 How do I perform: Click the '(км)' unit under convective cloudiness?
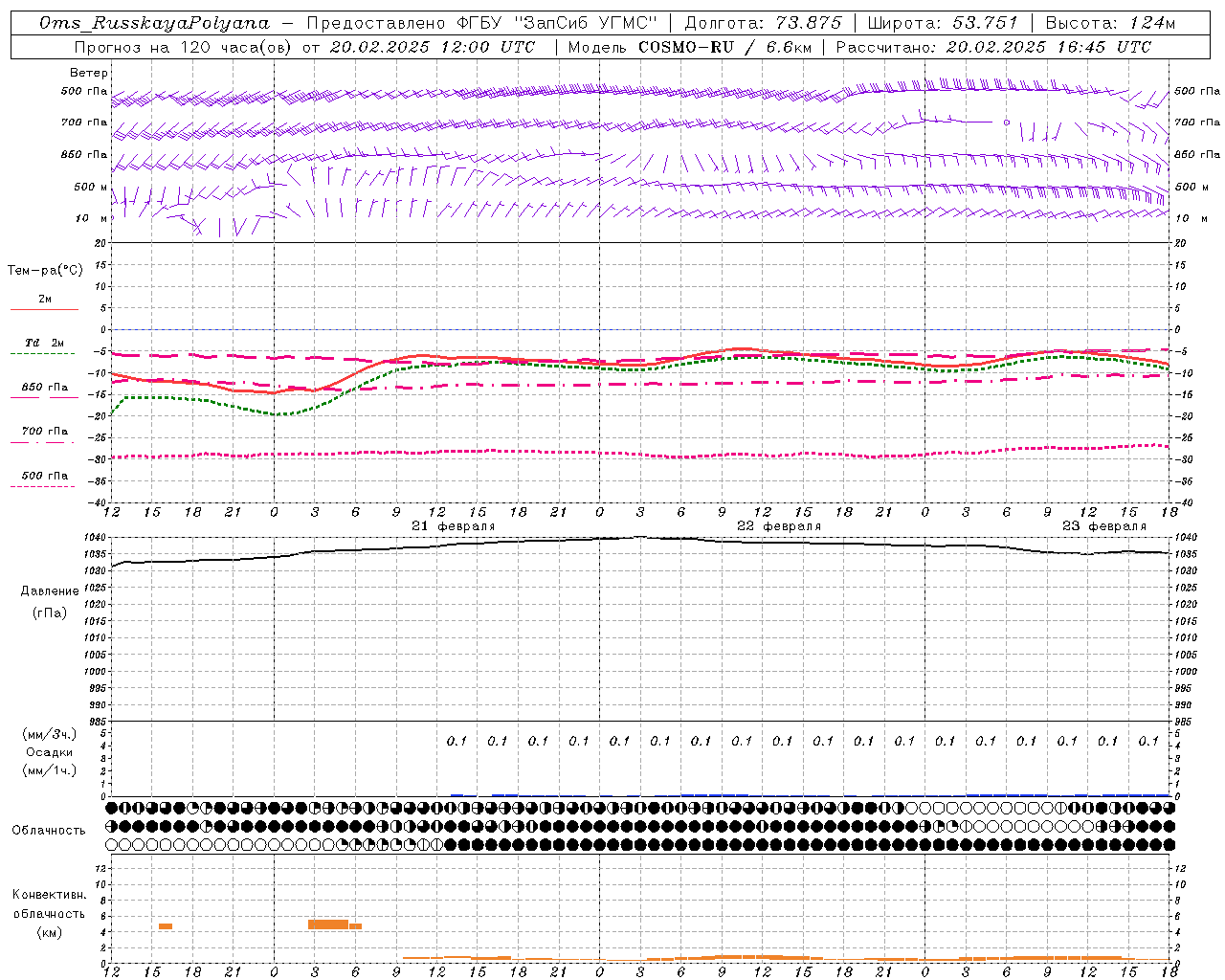click(x=50, y=932)
